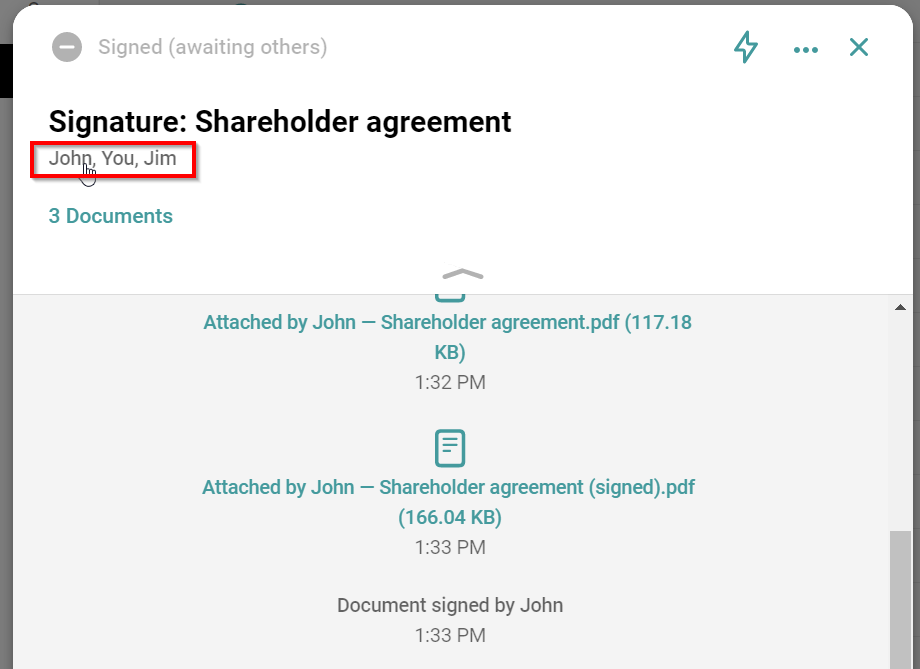Click the activity list scrollbar thumb

coord(900,600)
